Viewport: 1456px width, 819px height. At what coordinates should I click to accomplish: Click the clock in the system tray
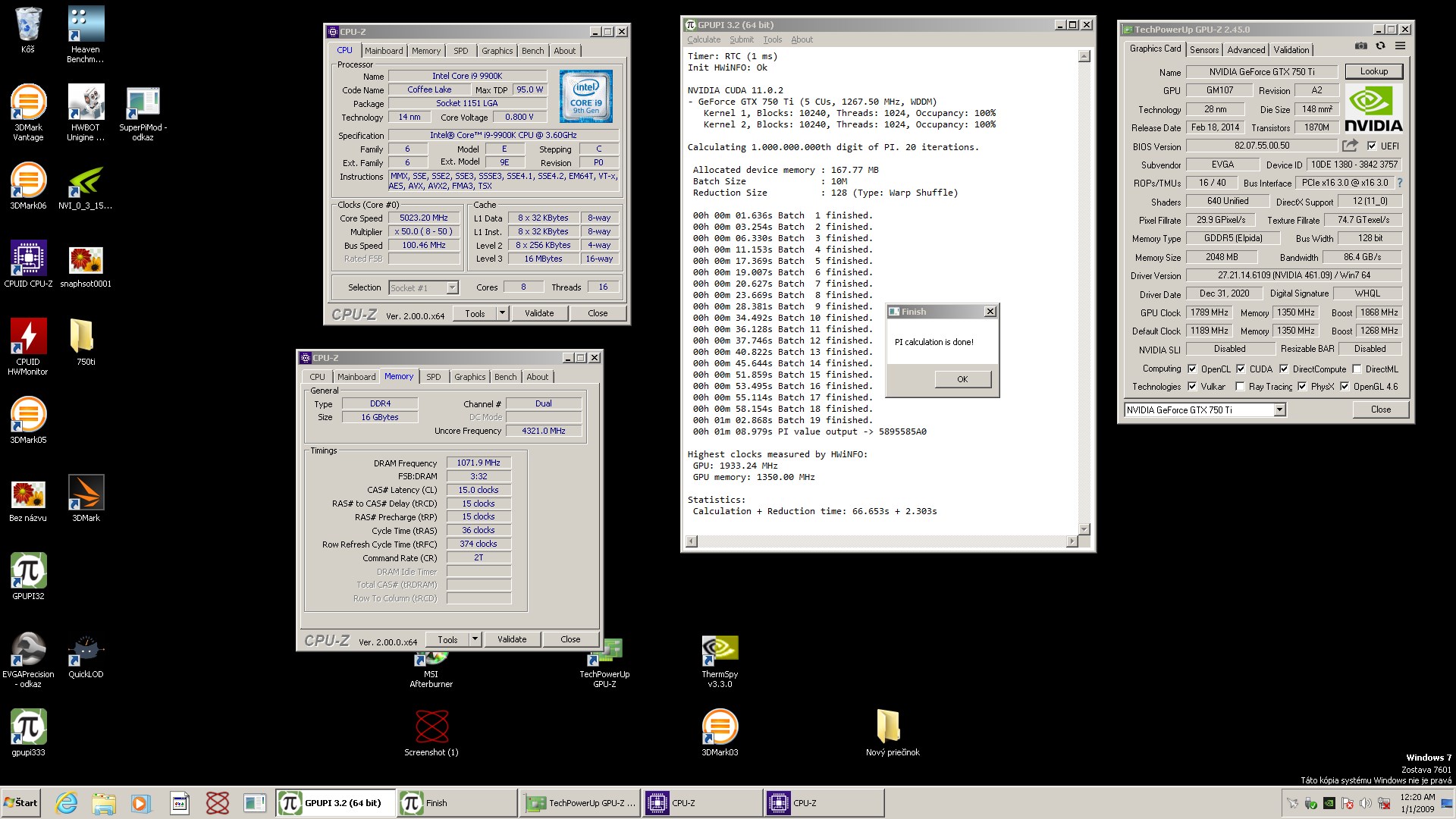(1417, 803)
